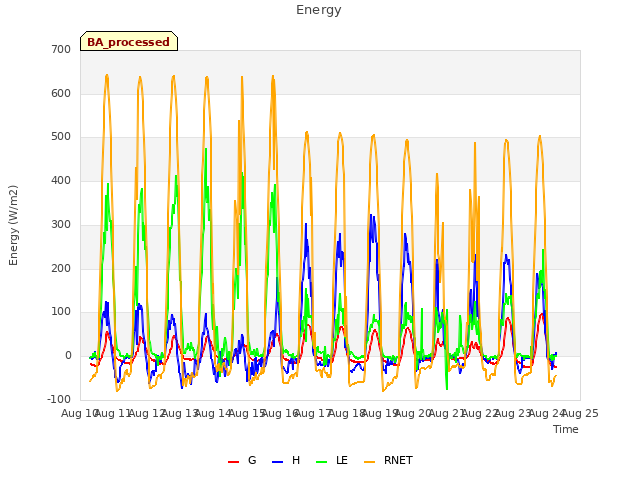The height and width of the screenshot is (480, 640).
Task: Click the Time x-axis label
Action: (566, 429)
